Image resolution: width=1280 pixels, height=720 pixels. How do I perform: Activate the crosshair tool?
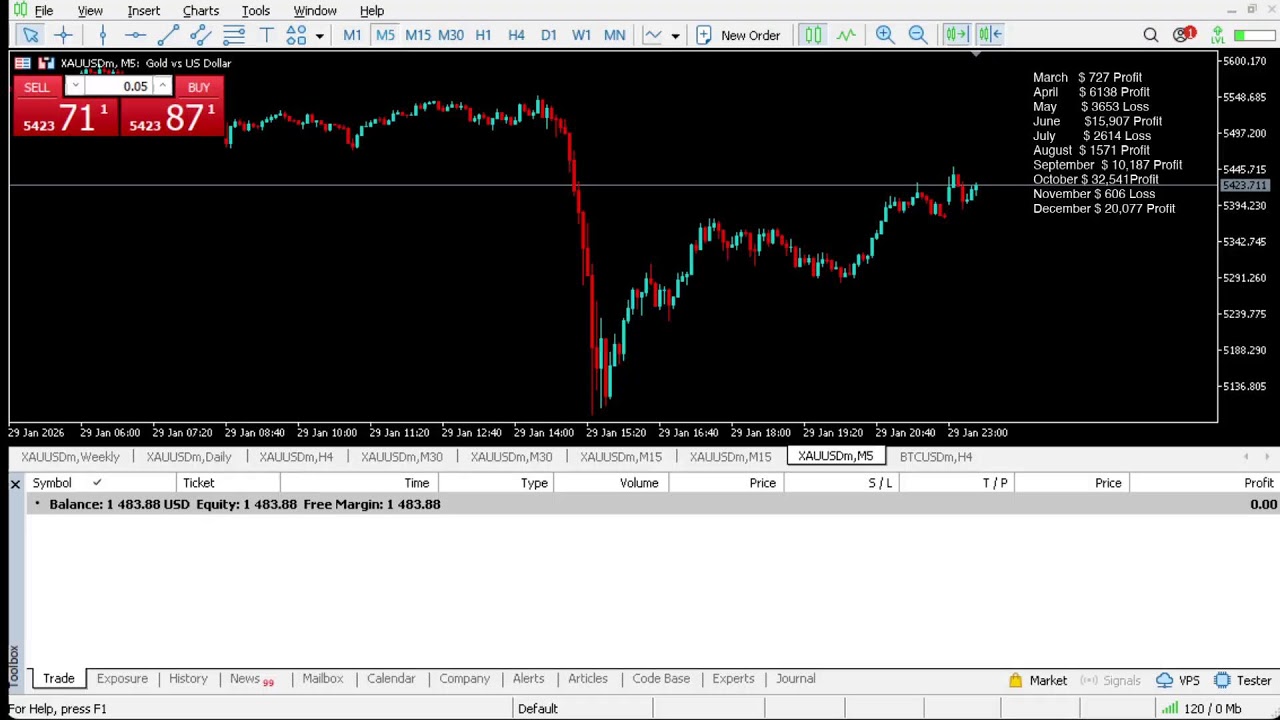tap(63, 35)
